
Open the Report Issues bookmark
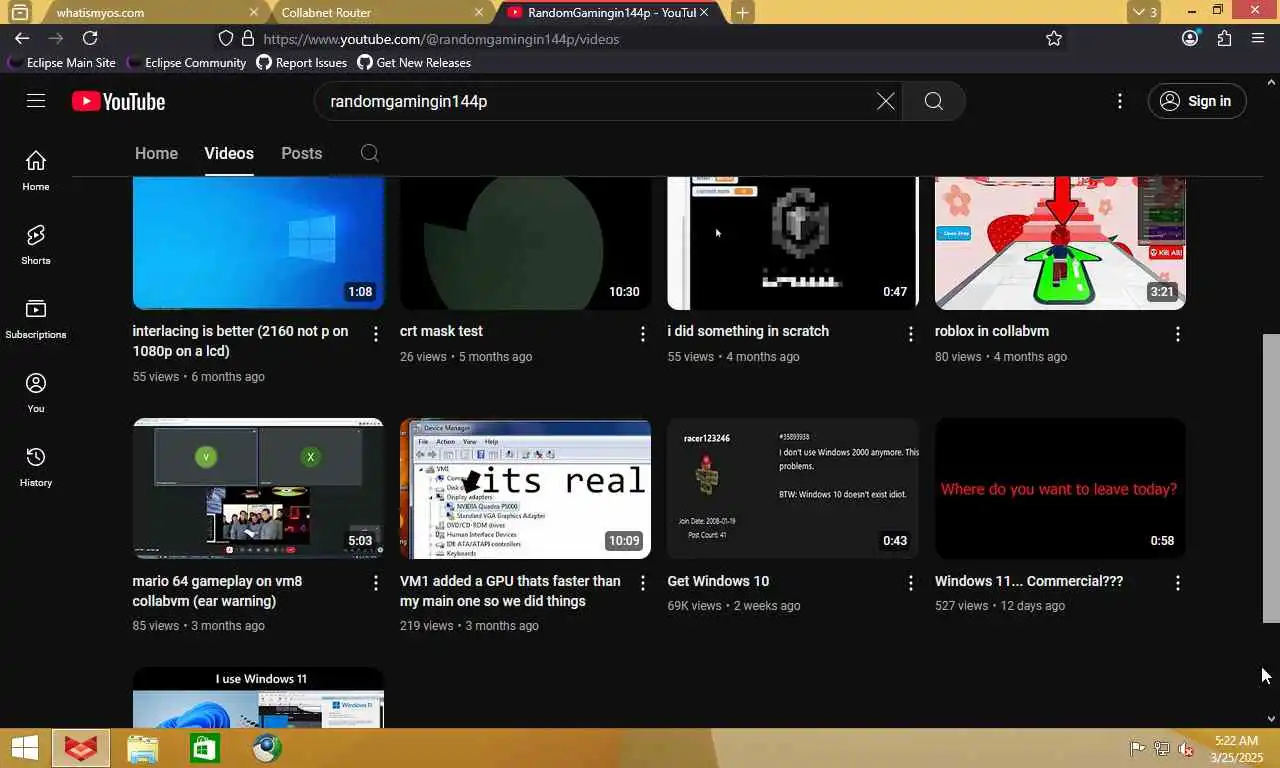point(302,62)
